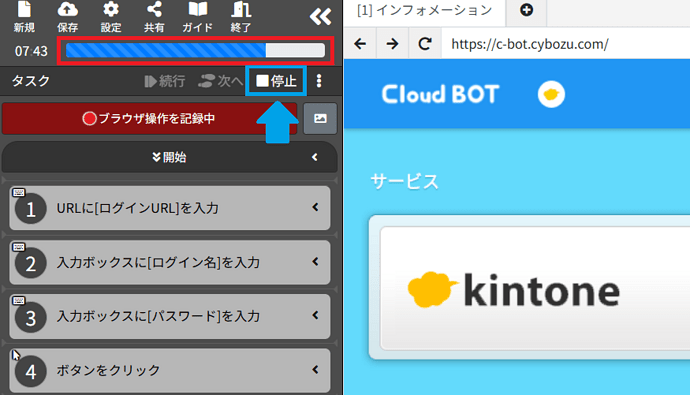Click the タスク panel label

point(30,80)
